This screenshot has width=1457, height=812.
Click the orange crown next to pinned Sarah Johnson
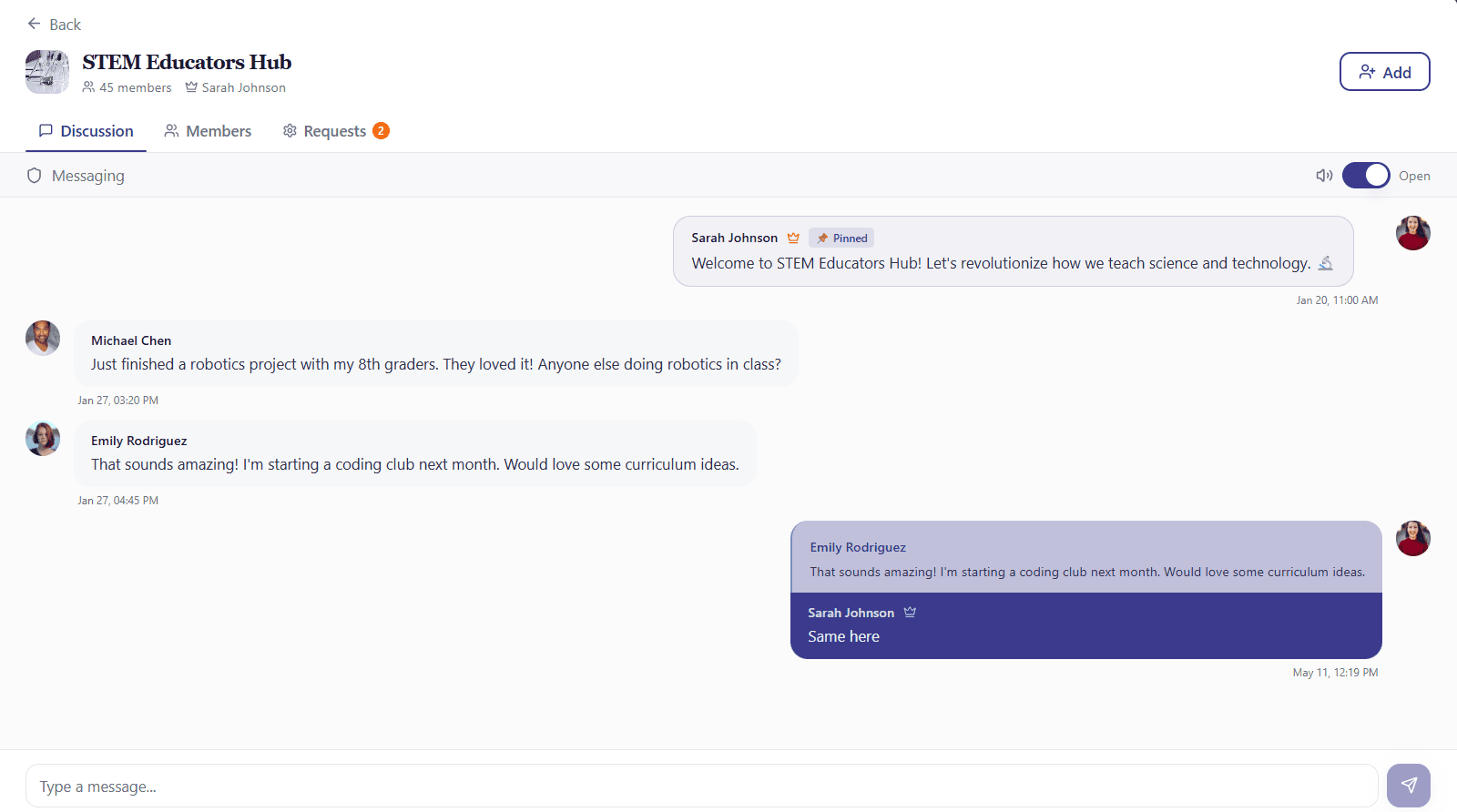(x=793, y=238)
